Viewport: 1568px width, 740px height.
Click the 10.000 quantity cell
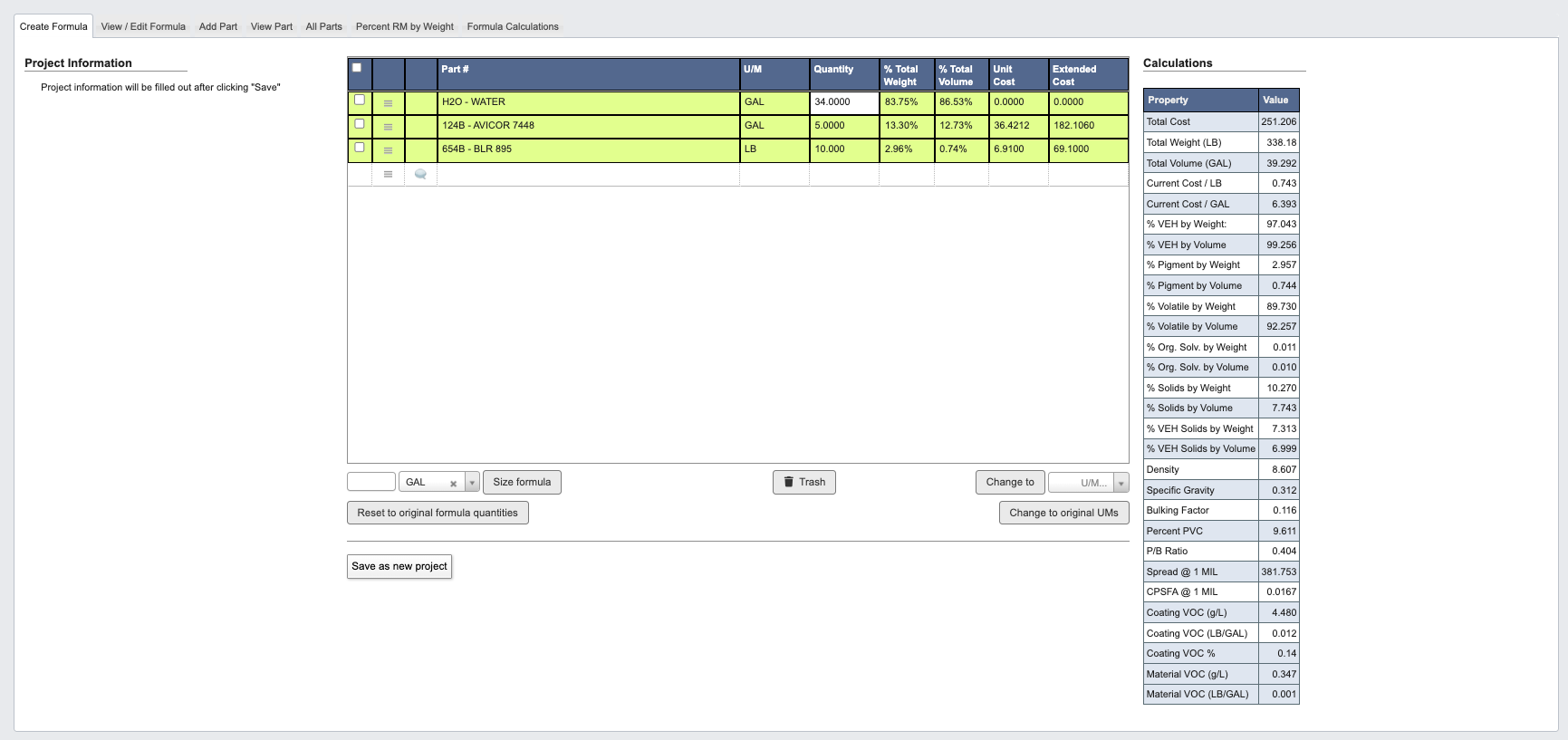844,149
